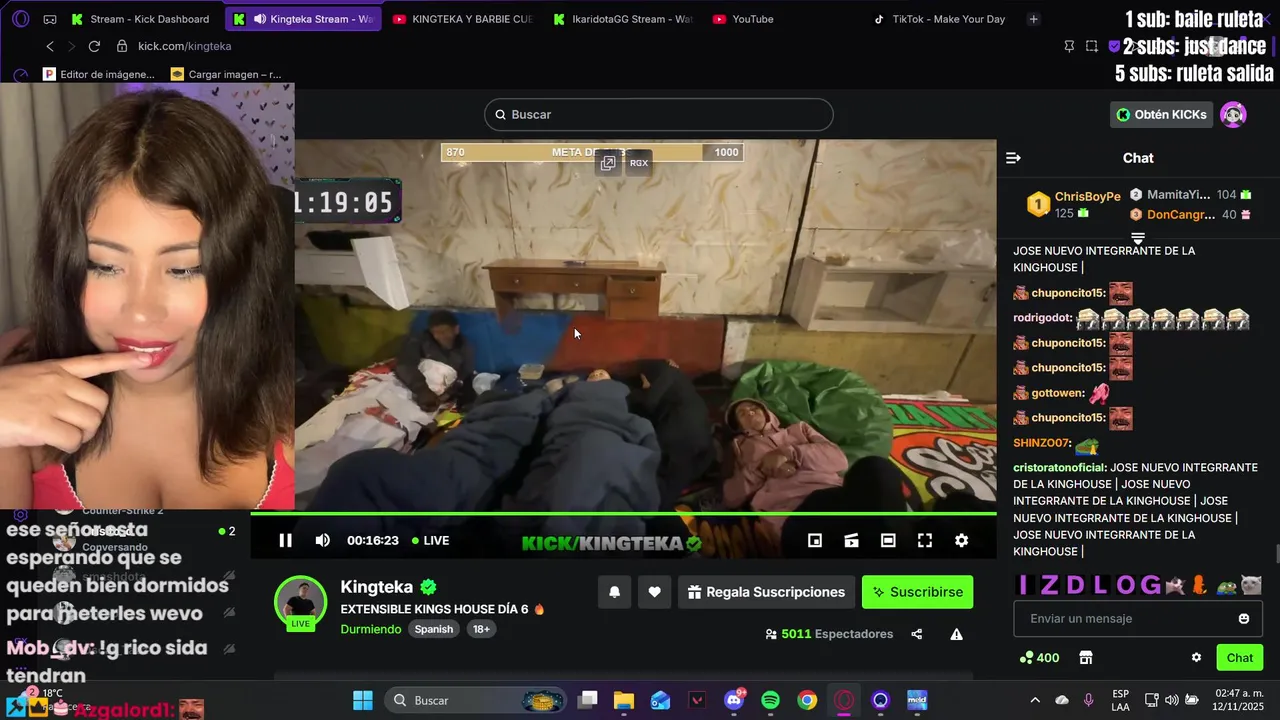Click the kick.com/kingteka address bar

coord(184,46)
